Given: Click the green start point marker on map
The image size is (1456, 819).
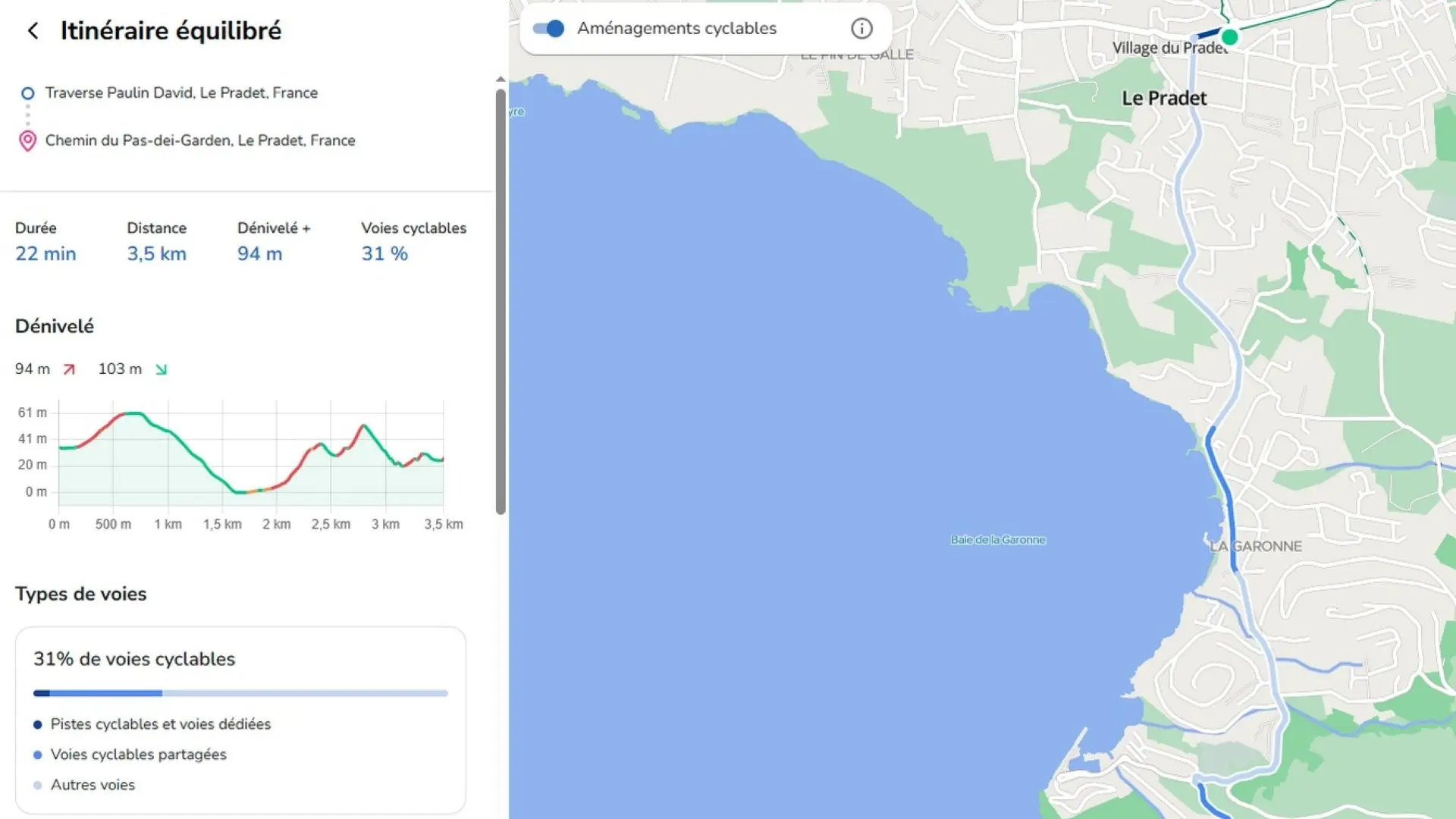Looking at the screenshot, I should pos(1230,36).
